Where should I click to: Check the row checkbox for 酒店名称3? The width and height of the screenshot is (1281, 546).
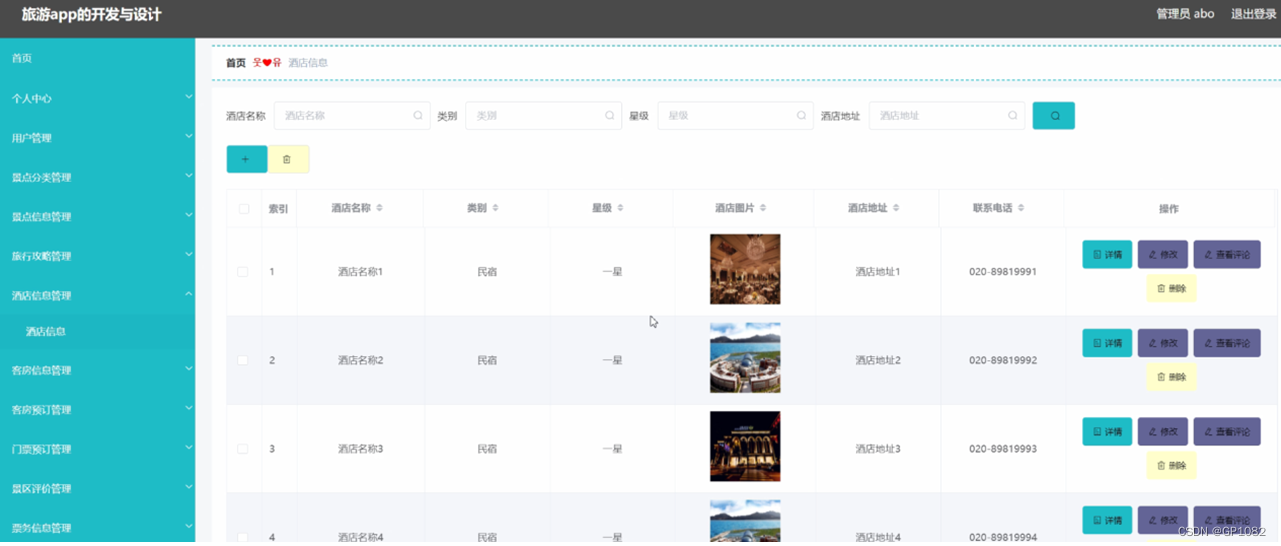pos(243,449)
